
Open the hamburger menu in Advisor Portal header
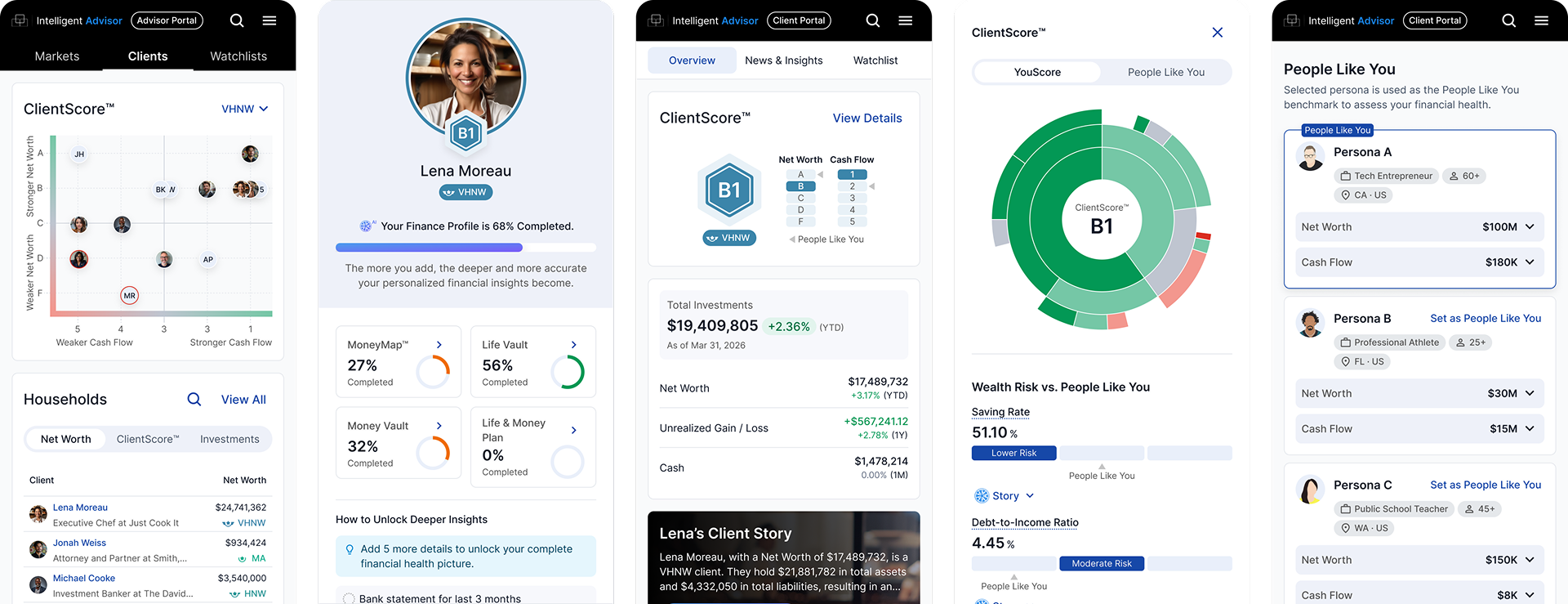click(269, 20)
